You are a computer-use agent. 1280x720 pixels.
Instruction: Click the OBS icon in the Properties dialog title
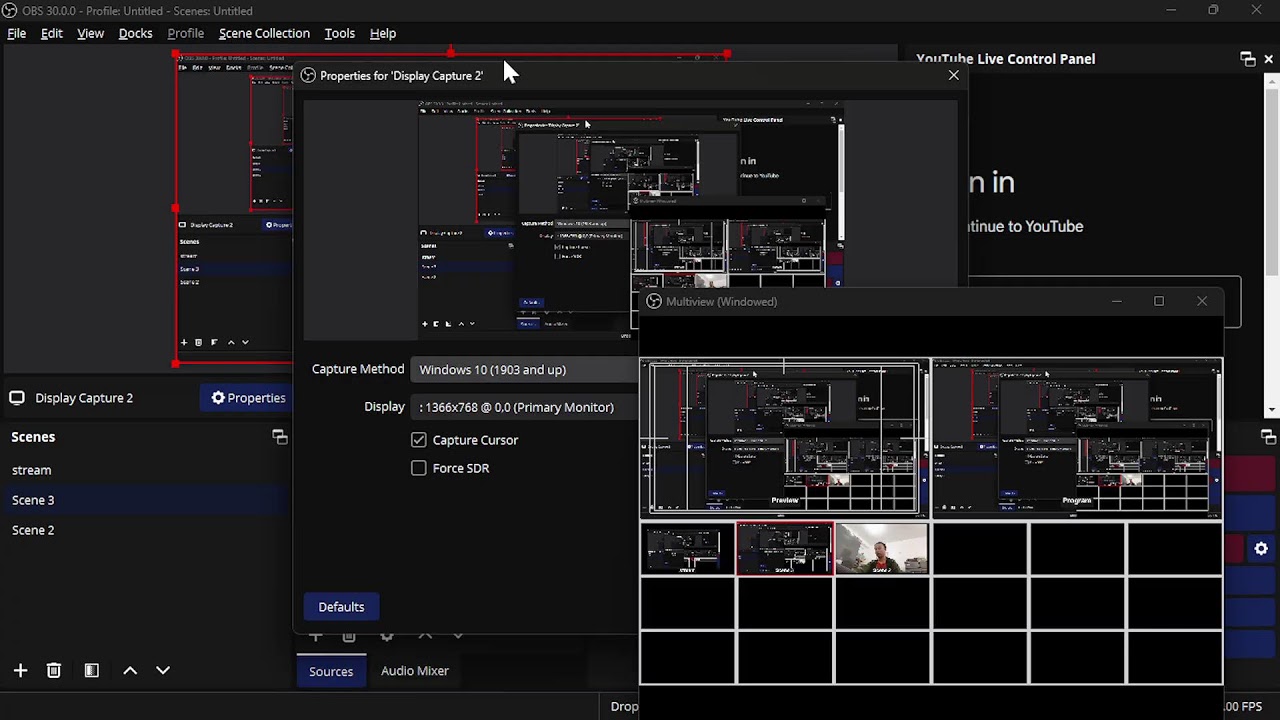(x=308, y=75)
